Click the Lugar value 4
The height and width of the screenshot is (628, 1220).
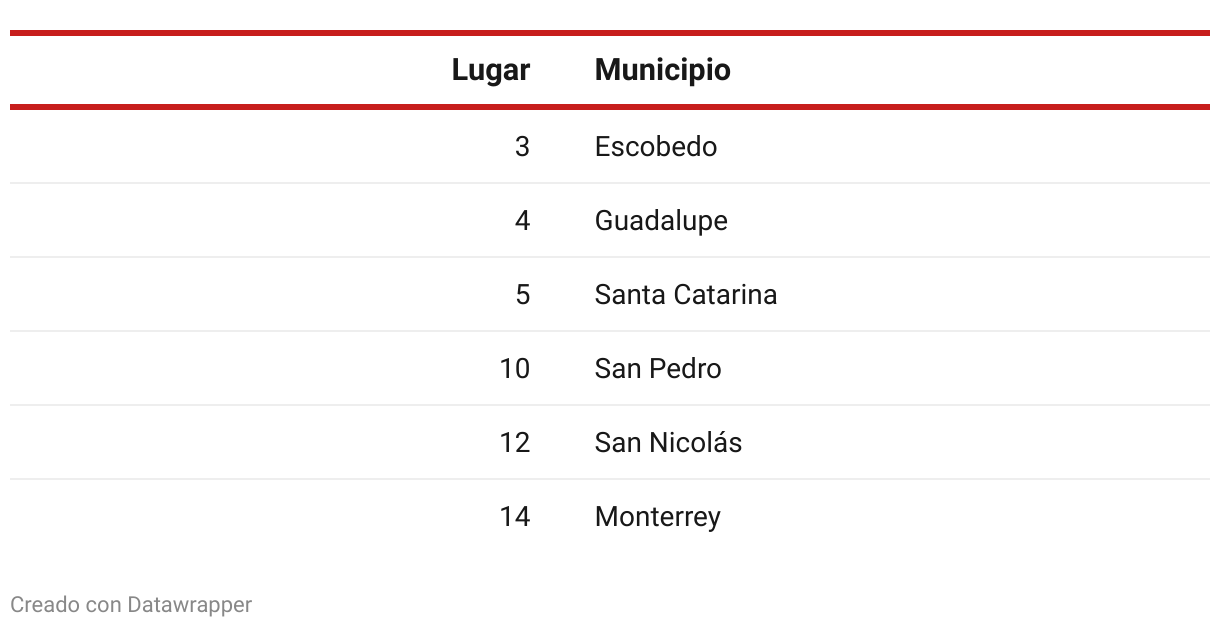[522, 221]
